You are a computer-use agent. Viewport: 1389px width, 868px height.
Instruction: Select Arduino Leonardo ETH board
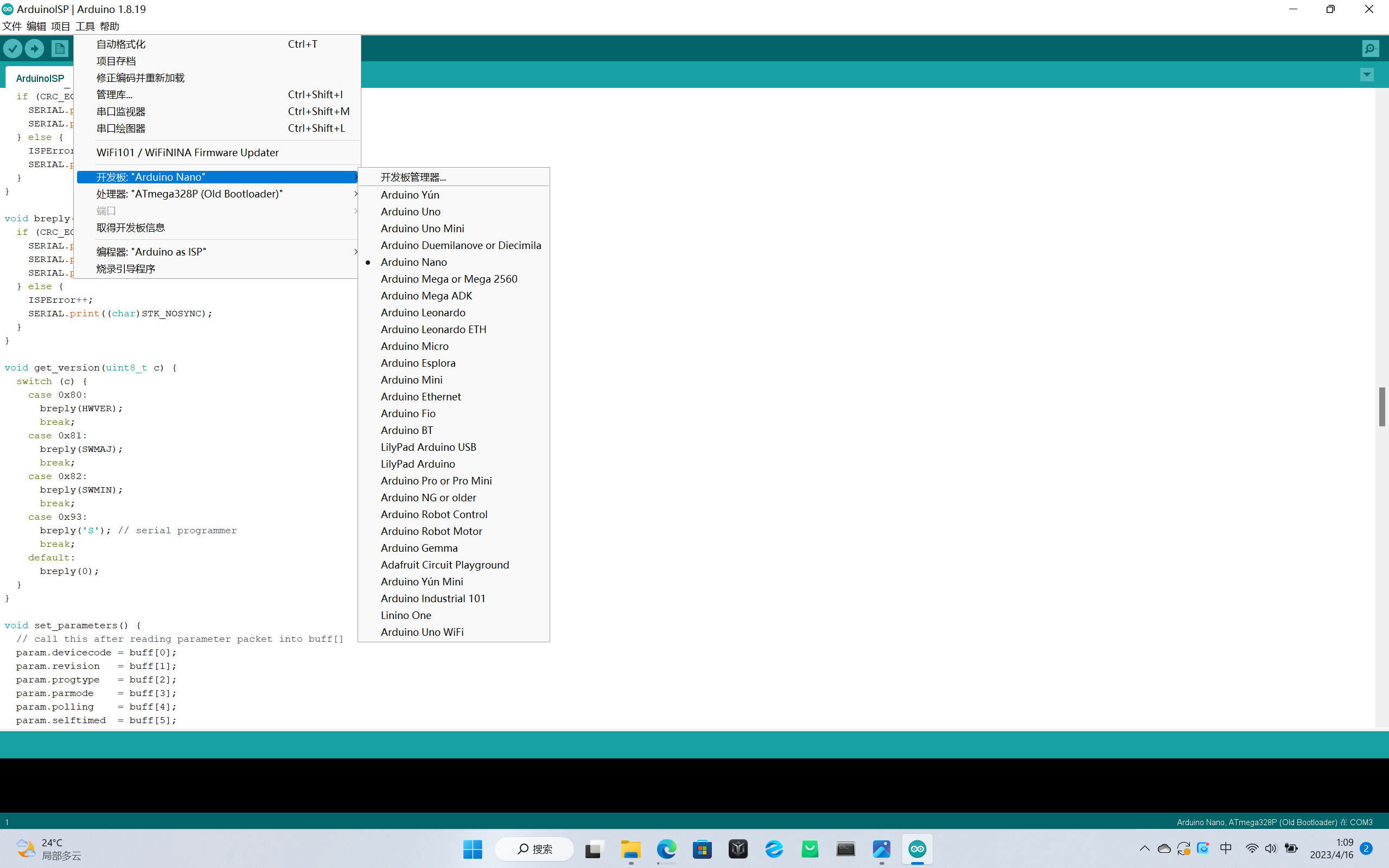pos(454,329)
